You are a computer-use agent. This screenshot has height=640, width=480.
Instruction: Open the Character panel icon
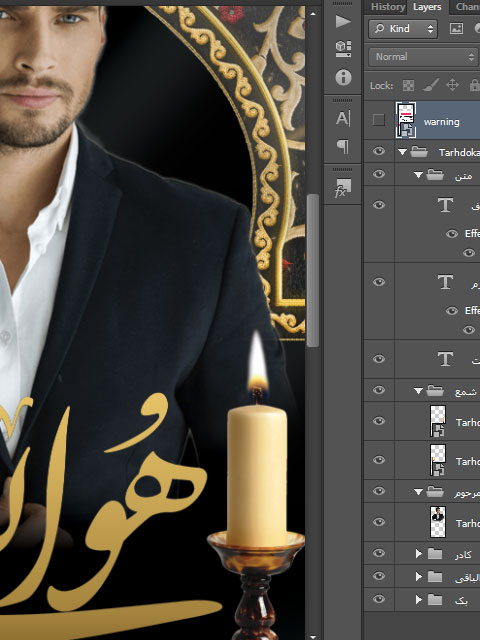(343, 119)
